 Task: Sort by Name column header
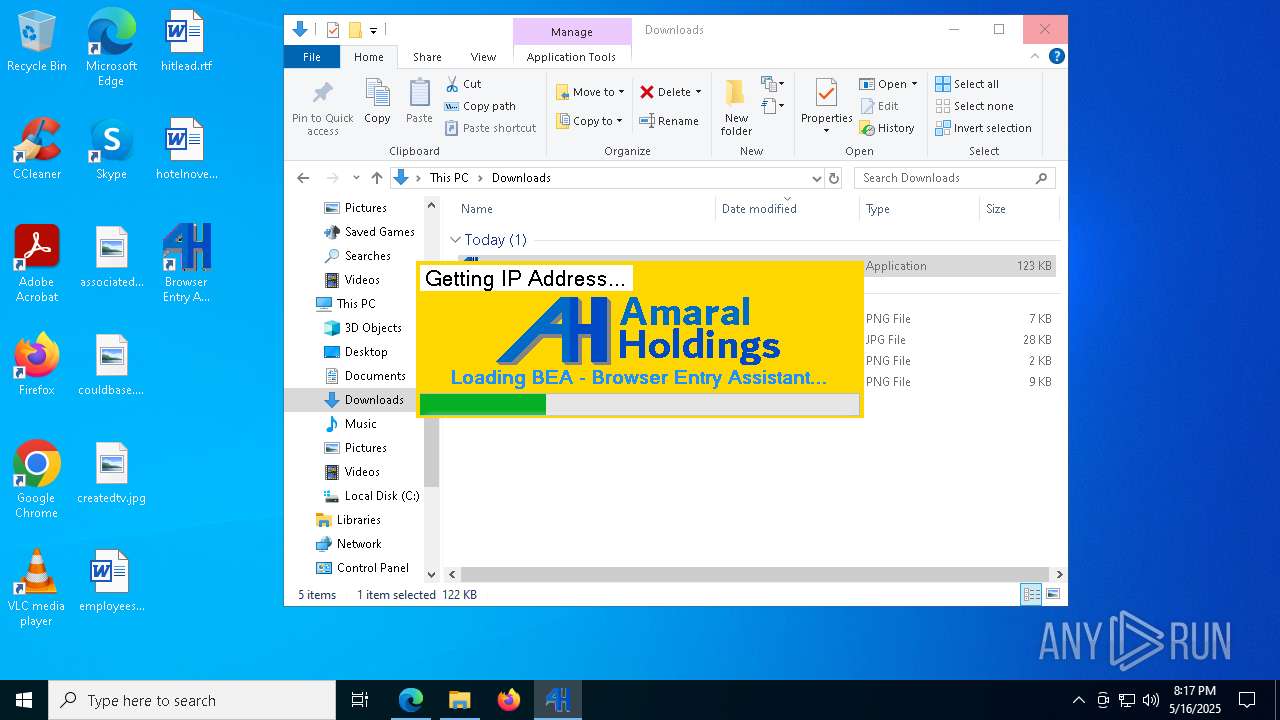tap(584, 209)
